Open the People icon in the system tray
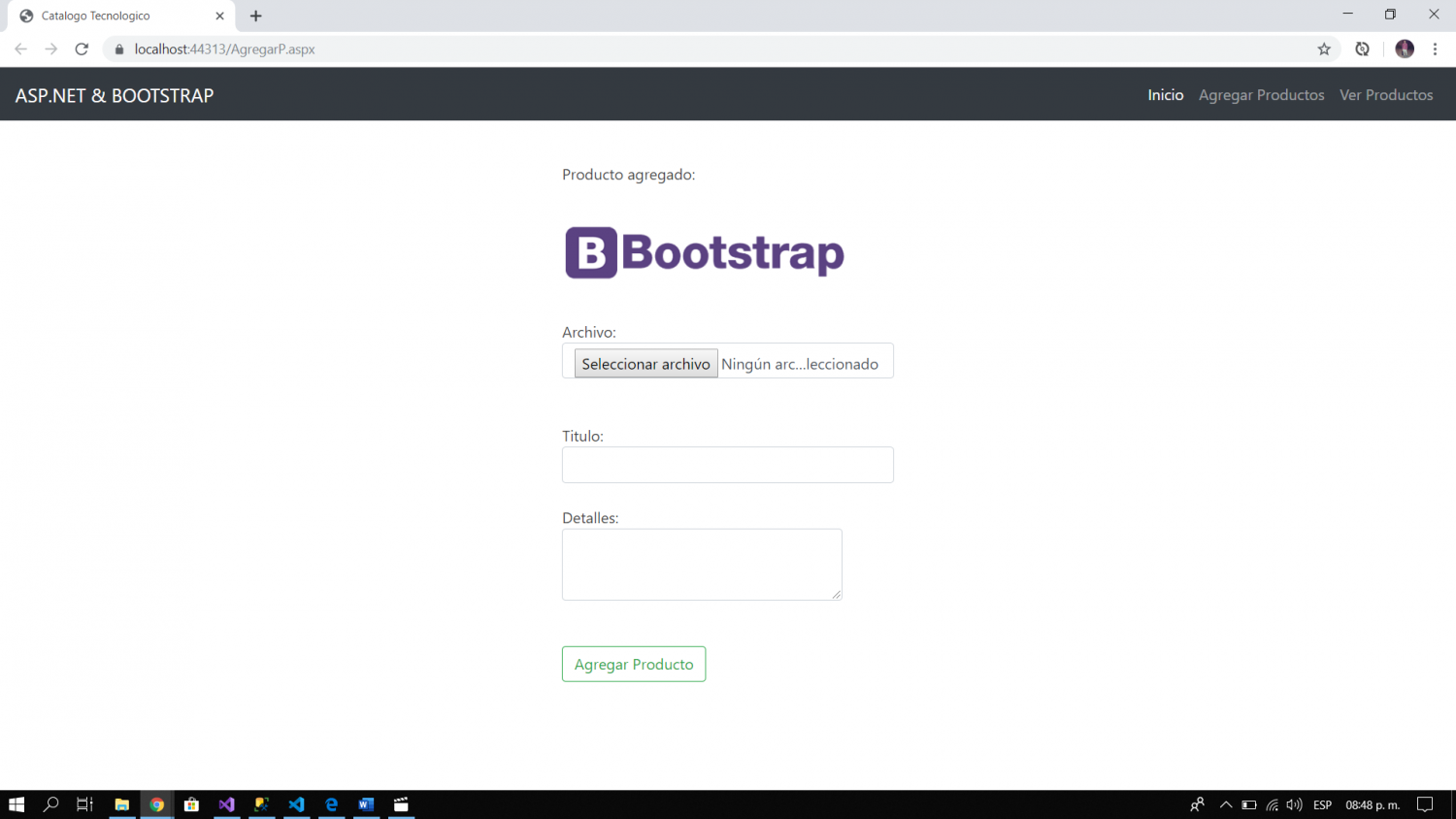The width and height of the screenshot is (1456, 819). (1198, 804)
